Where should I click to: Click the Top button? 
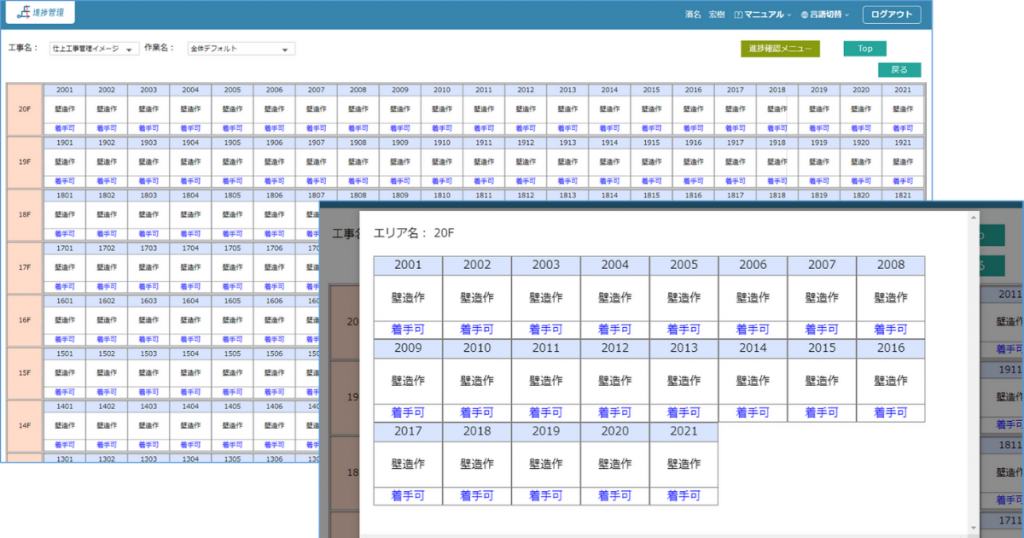(x=864, y=48)
